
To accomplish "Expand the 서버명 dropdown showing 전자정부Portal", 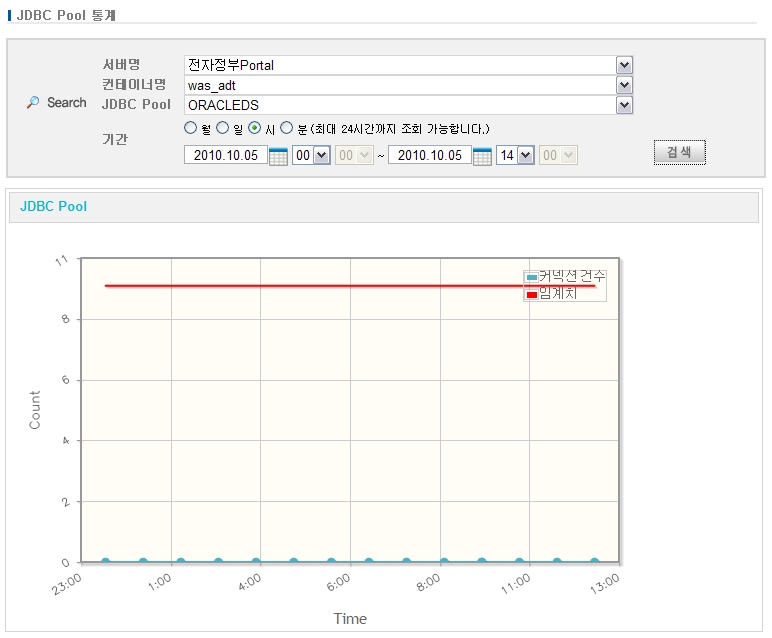I will [x=624, y=65].
